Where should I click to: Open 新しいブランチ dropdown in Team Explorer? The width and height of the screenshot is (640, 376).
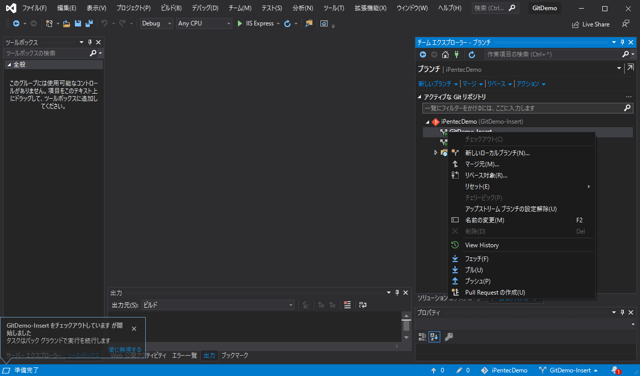[x=438, y=84]
